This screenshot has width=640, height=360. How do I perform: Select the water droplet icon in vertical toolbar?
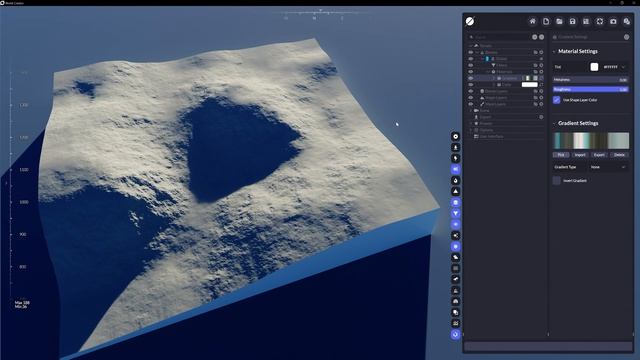456,180
